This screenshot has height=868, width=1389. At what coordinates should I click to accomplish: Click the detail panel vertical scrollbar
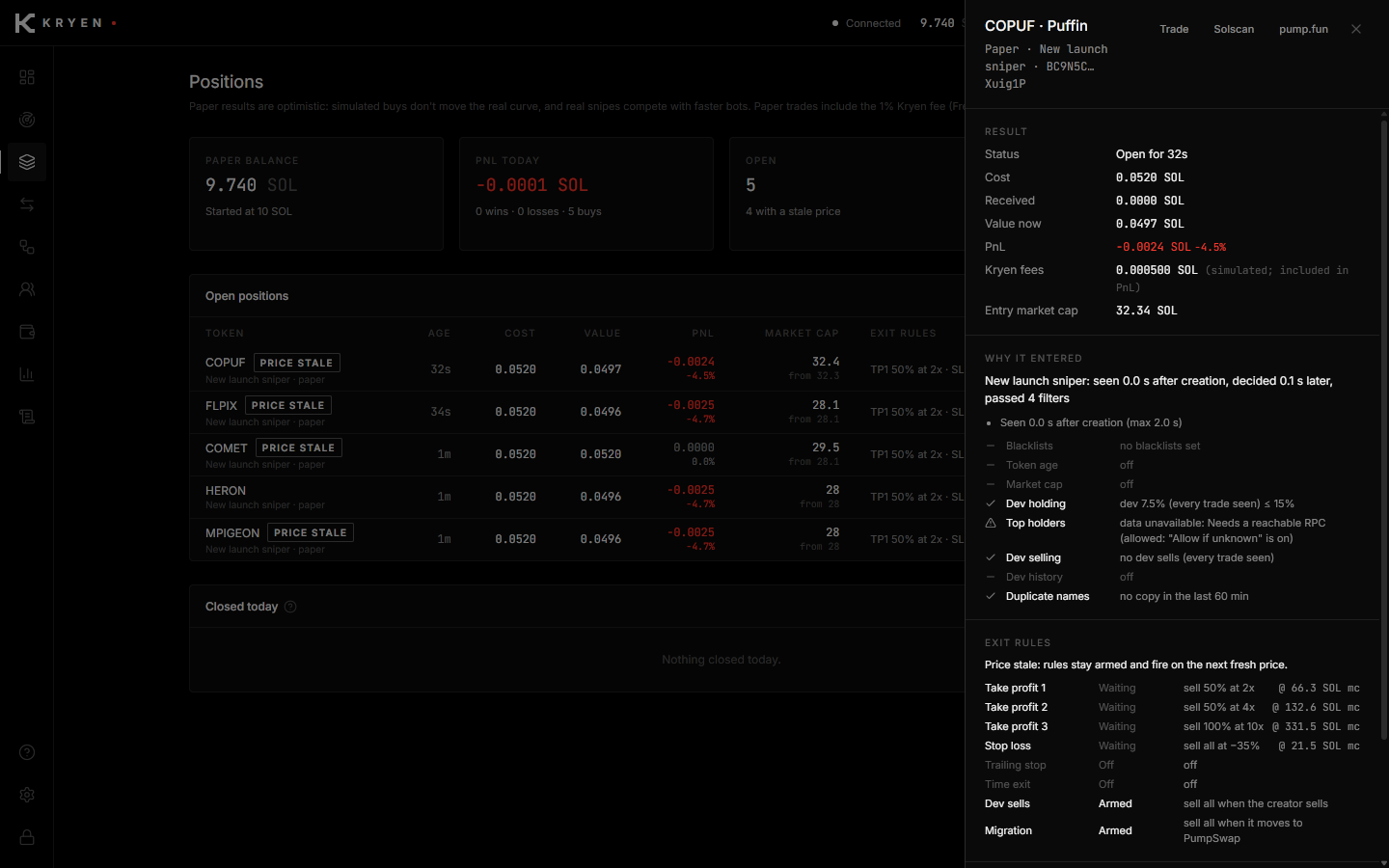point(1383,429)
